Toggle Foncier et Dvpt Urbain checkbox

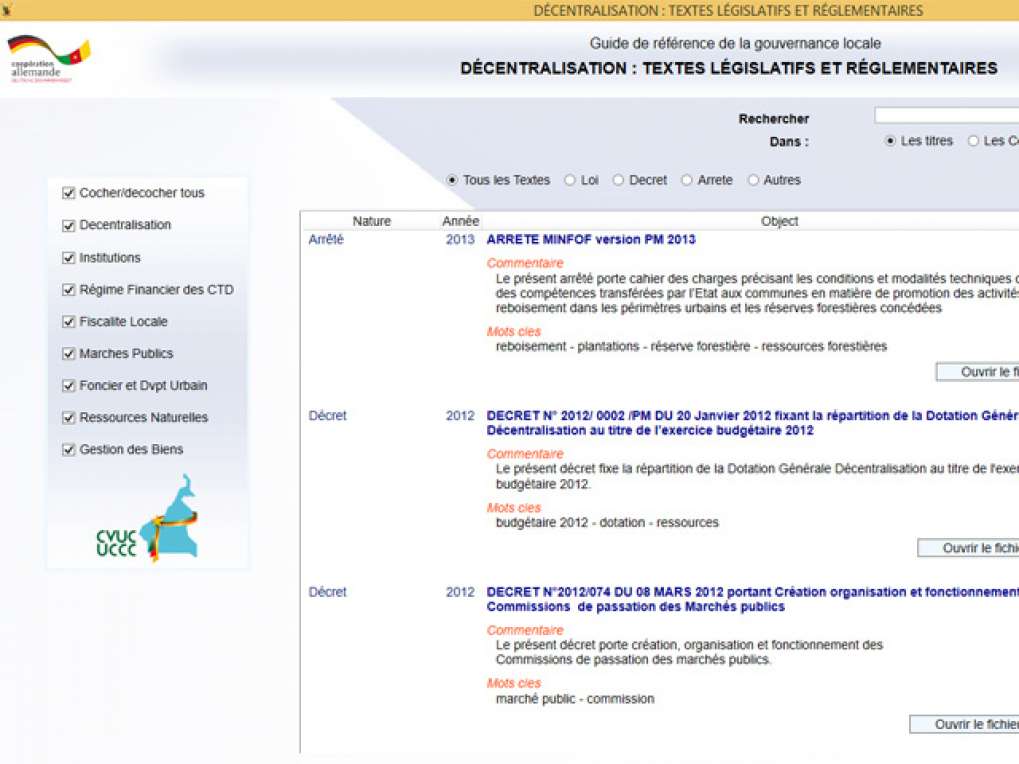69,386
